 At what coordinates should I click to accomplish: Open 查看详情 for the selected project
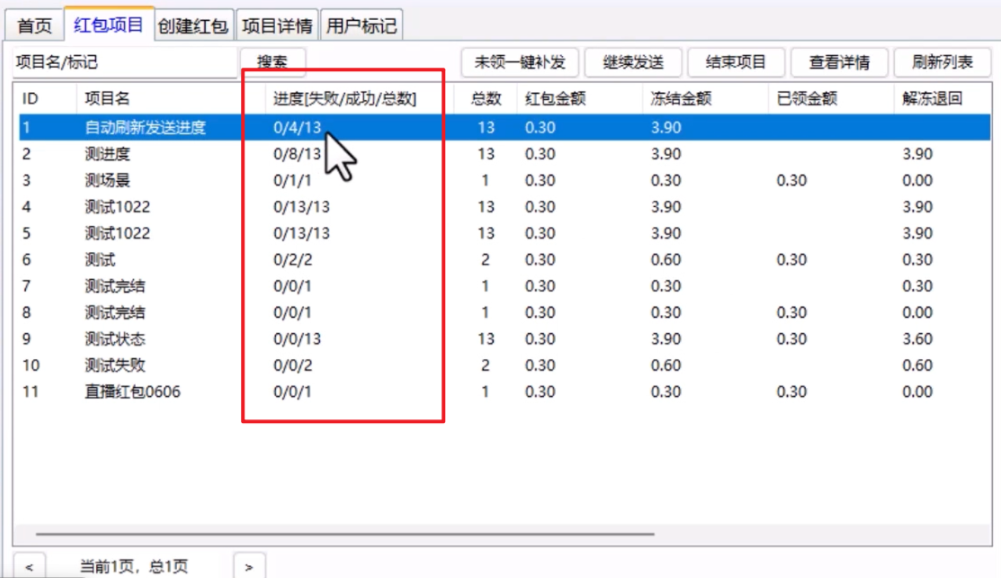click(x=839, y=62)
